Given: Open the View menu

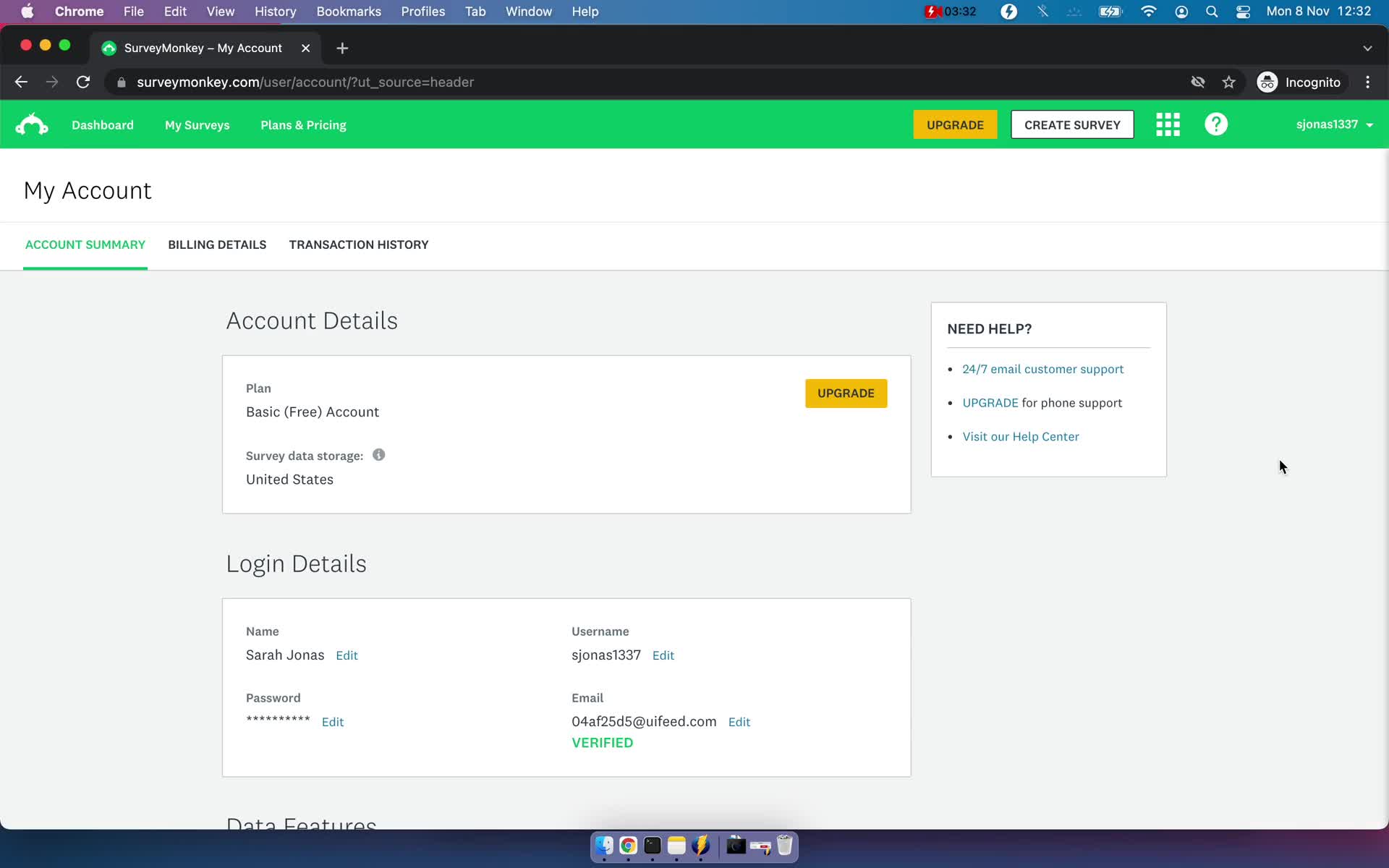Looking at the screenshot, I should click(x=220, y=12).
